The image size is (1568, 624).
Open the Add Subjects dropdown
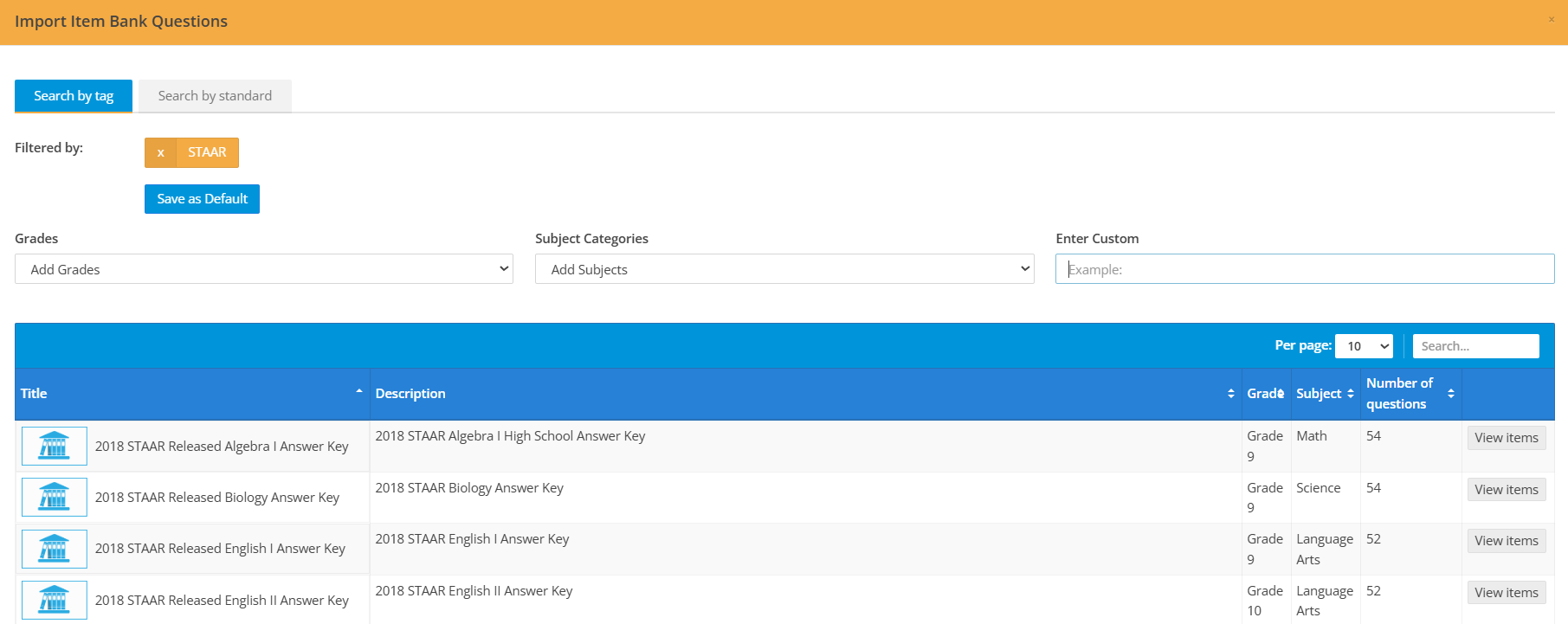(784, 269)
